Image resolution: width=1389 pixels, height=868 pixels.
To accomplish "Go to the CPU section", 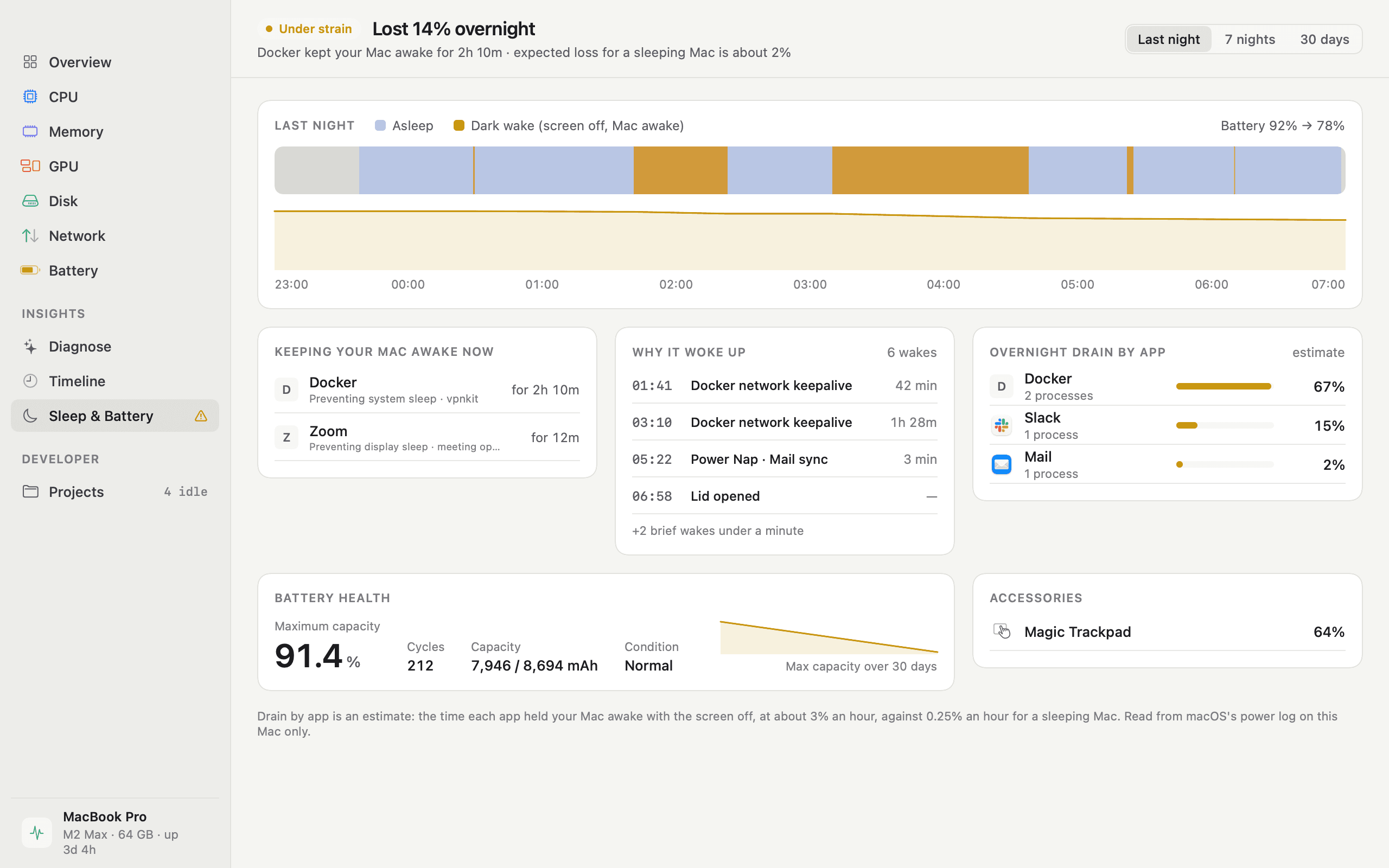I will point(115,97).
